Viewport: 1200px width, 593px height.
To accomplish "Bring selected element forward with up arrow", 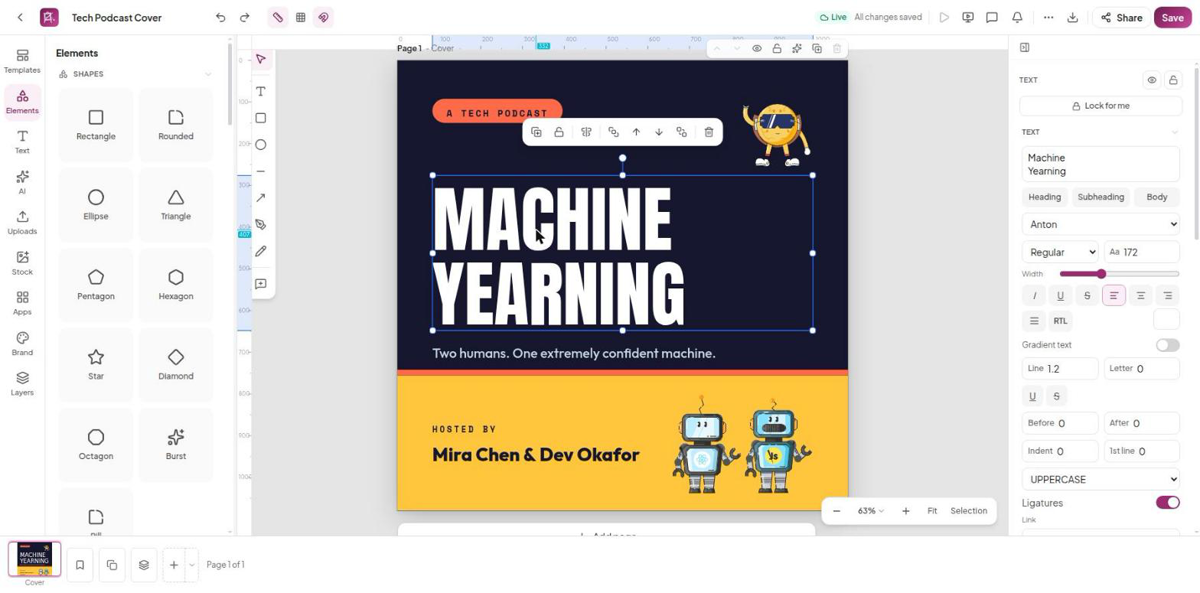I will 636,132.
